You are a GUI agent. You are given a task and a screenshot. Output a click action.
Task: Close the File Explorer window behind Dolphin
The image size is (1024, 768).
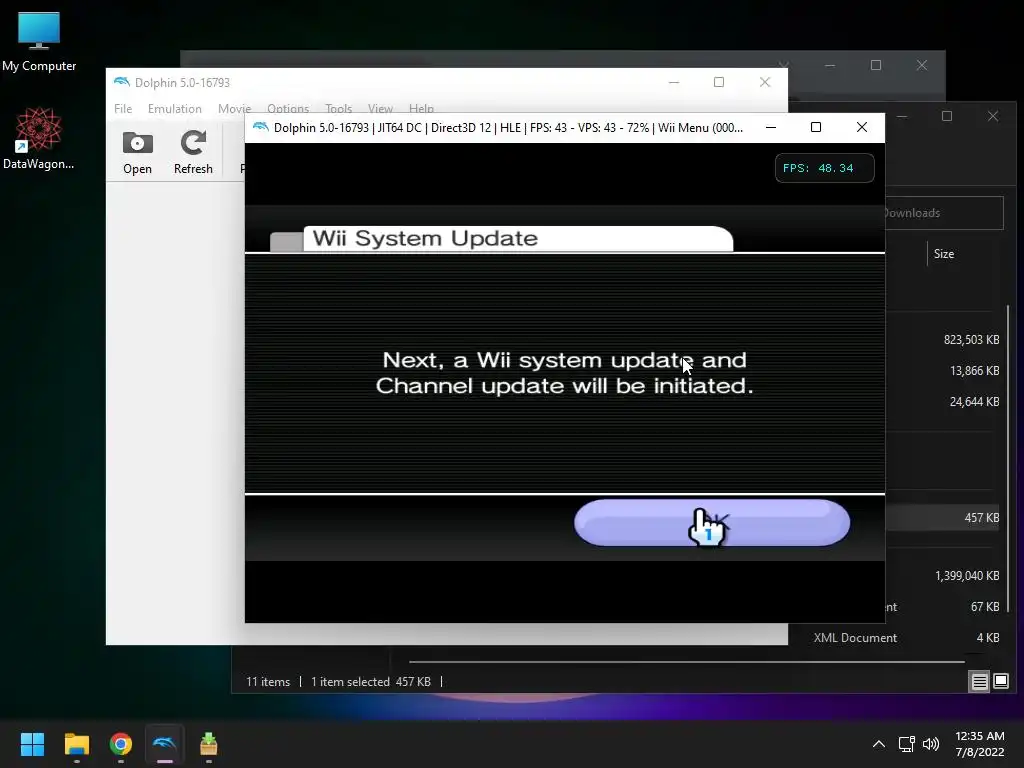tap(993, 116)
